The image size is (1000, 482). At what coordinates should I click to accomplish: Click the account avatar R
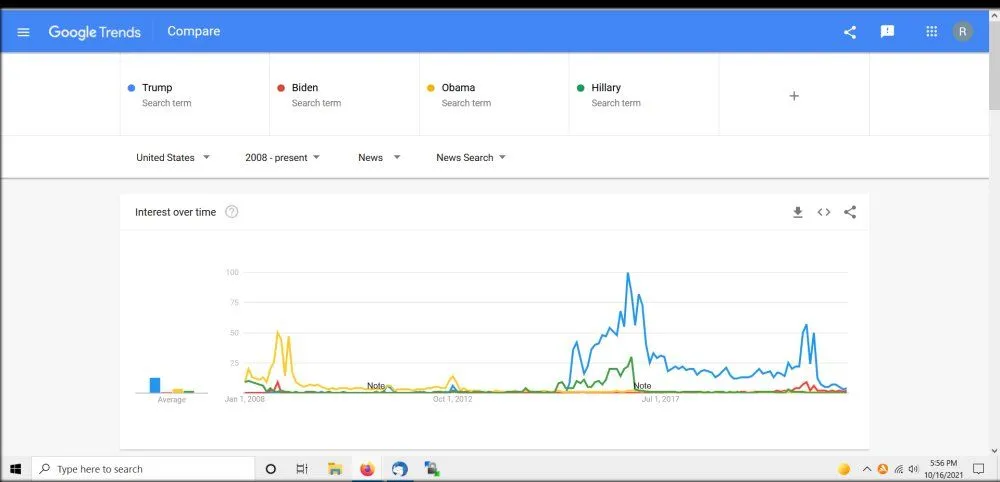pos(962,32)
